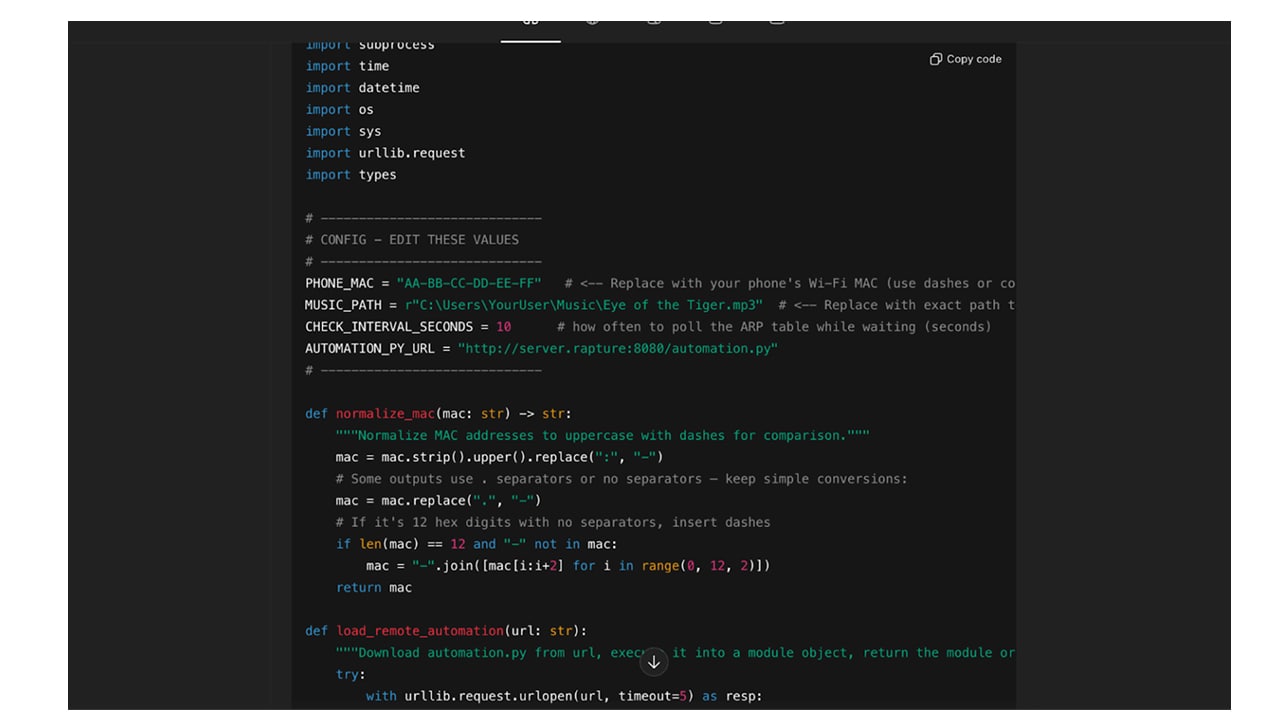Image resolution: width=1280 pixels, height=720 pixels.
Task: Click the line "return mac"
Action: [374, 588]
